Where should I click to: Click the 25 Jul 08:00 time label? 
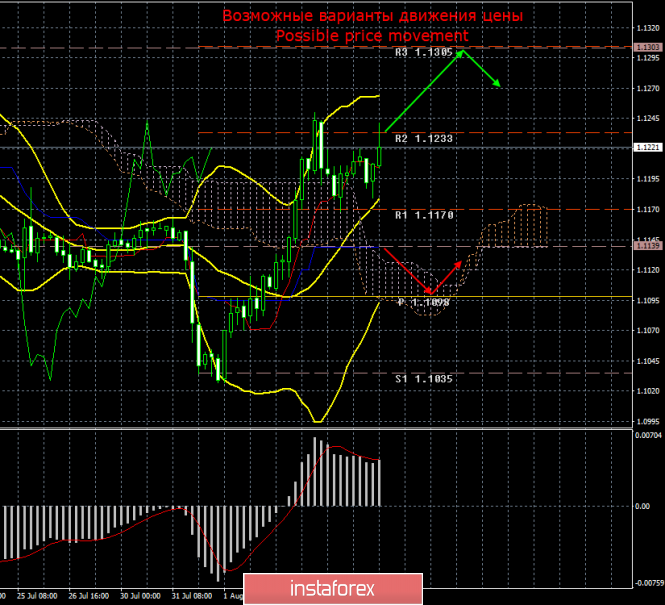click(37, 596)
